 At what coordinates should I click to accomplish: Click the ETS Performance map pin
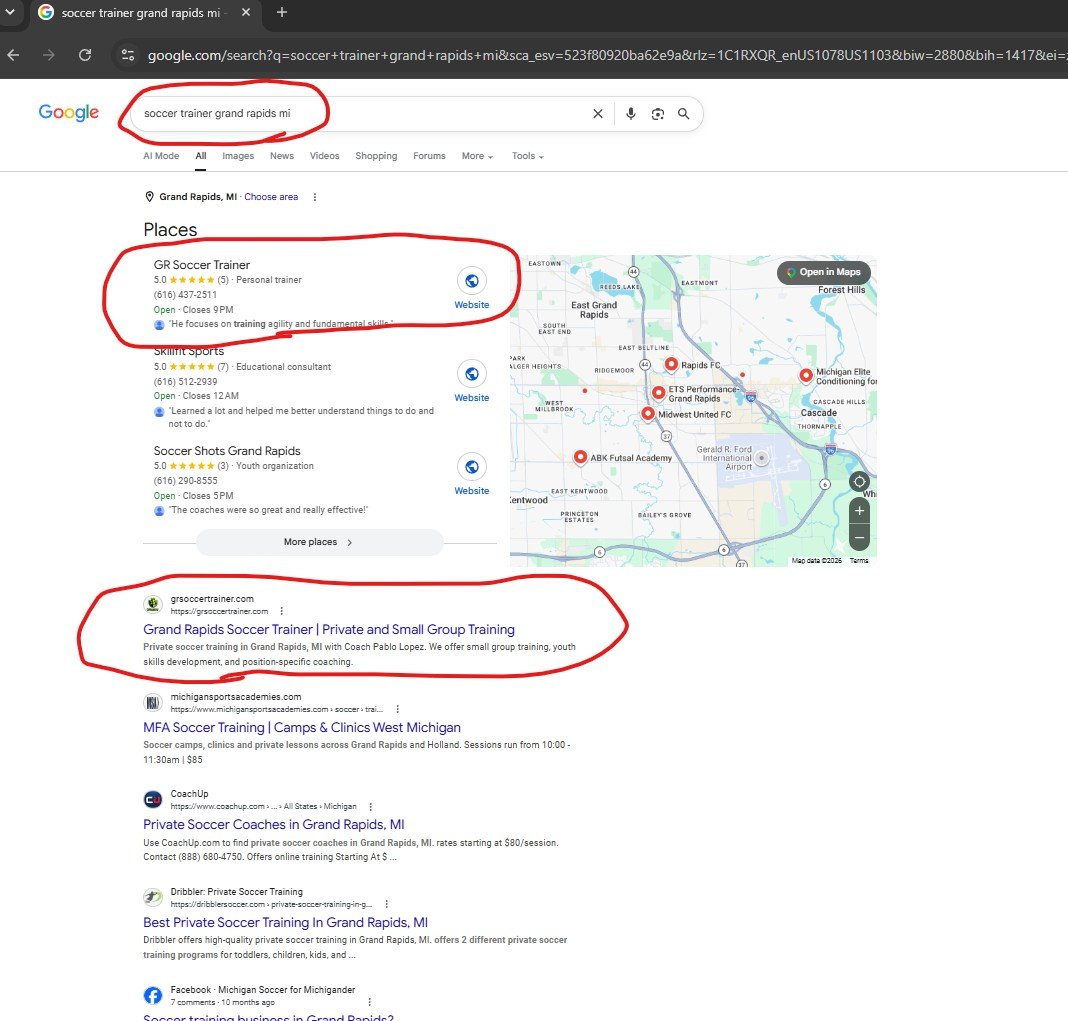(x=658, y=393)
